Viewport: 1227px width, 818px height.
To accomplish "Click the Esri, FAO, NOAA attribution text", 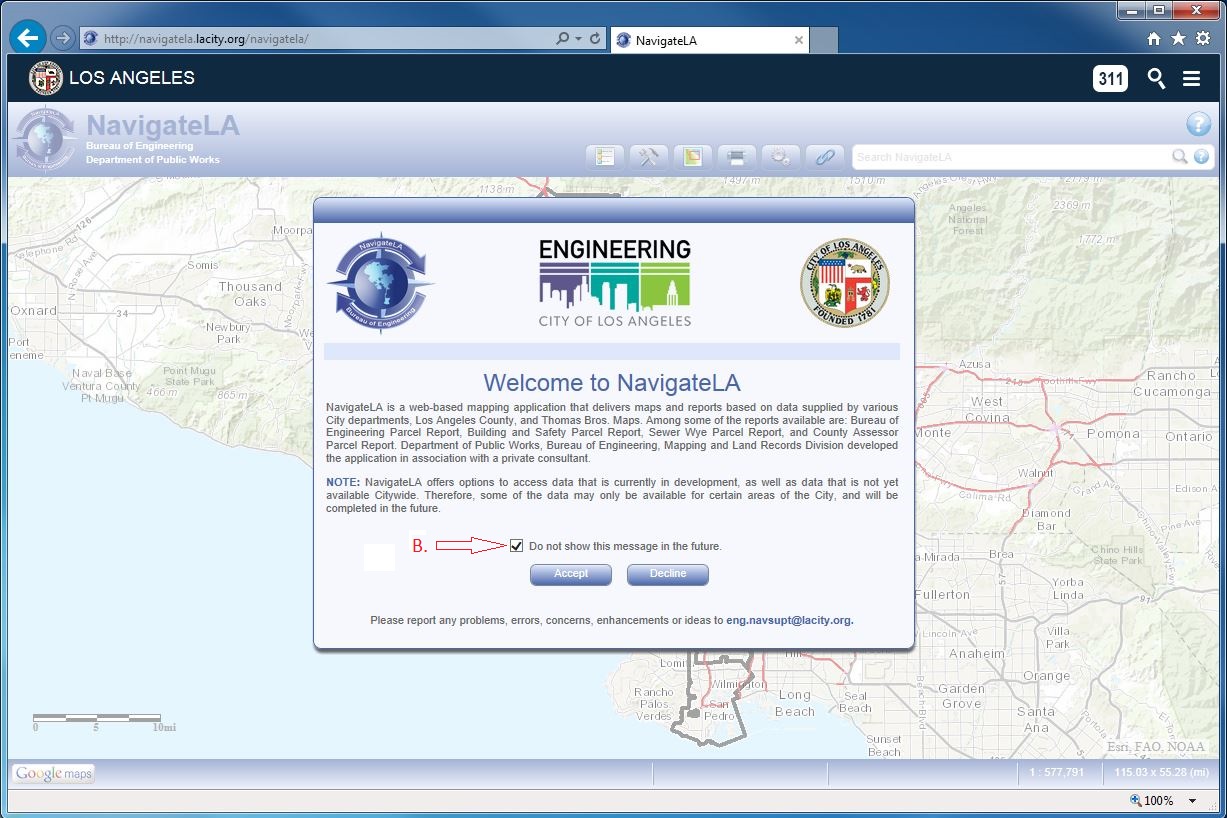I will 1155,747.
